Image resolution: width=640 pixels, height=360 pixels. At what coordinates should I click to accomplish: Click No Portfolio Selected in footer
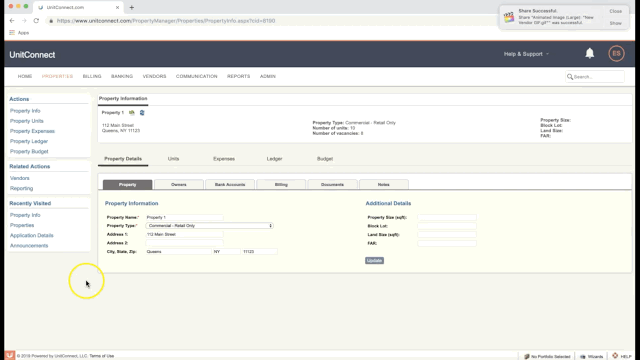[x=547, y=356]
